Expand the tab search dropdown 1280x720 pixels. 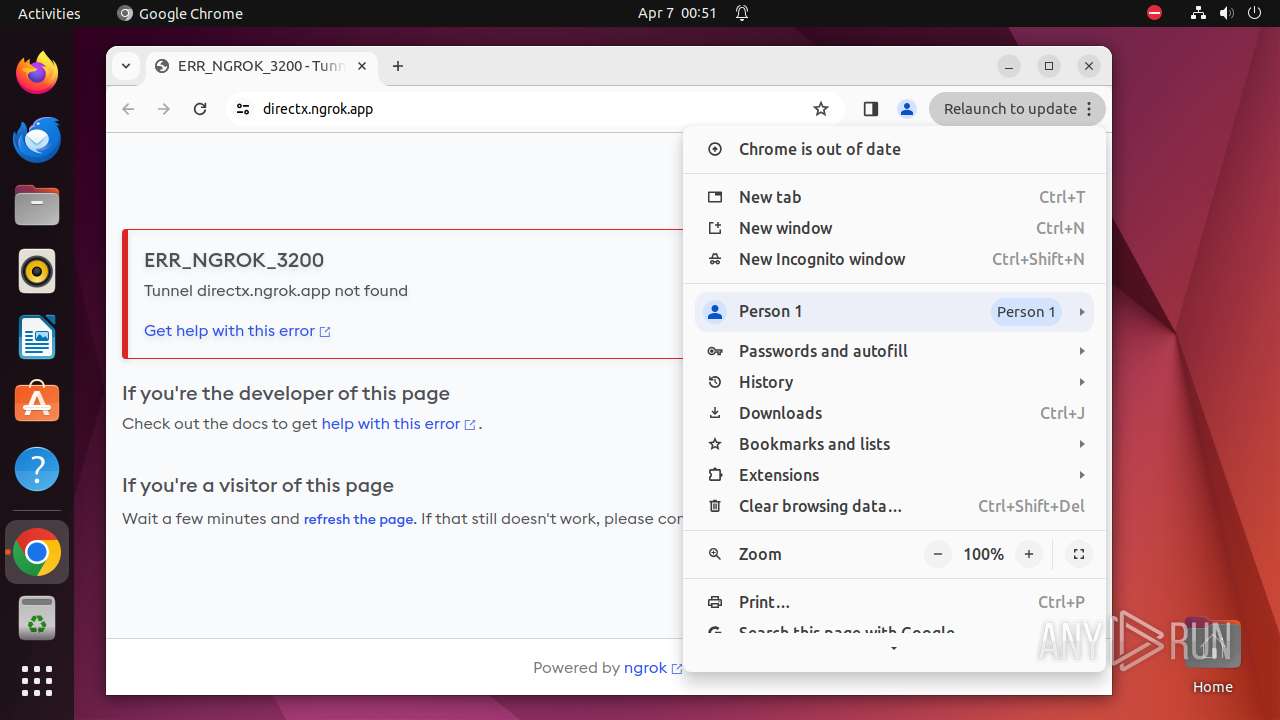126,66
